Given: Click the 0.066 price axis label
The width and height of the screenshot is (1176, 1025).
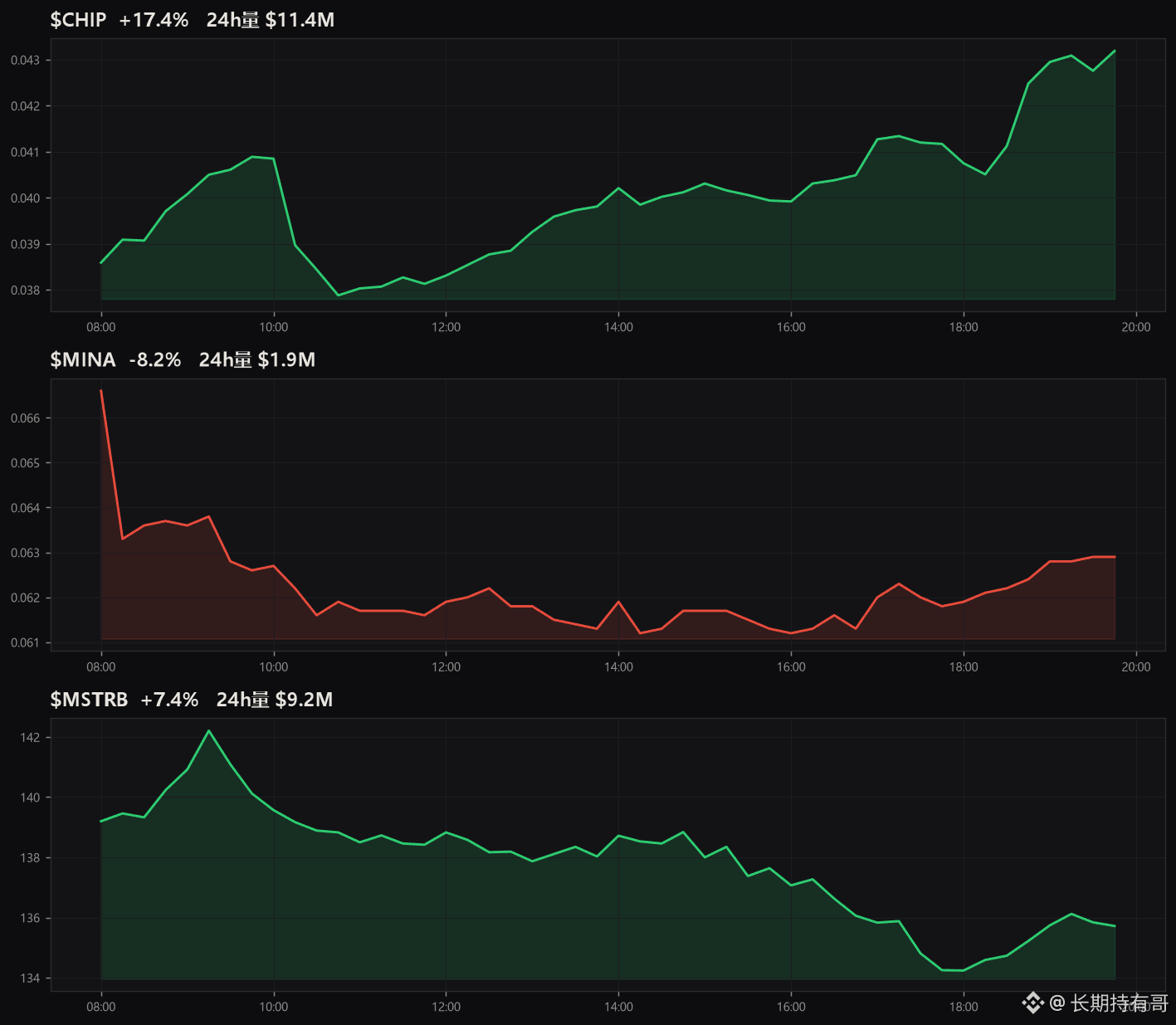Looking at the screenshot, I should (x=25, y=418).
